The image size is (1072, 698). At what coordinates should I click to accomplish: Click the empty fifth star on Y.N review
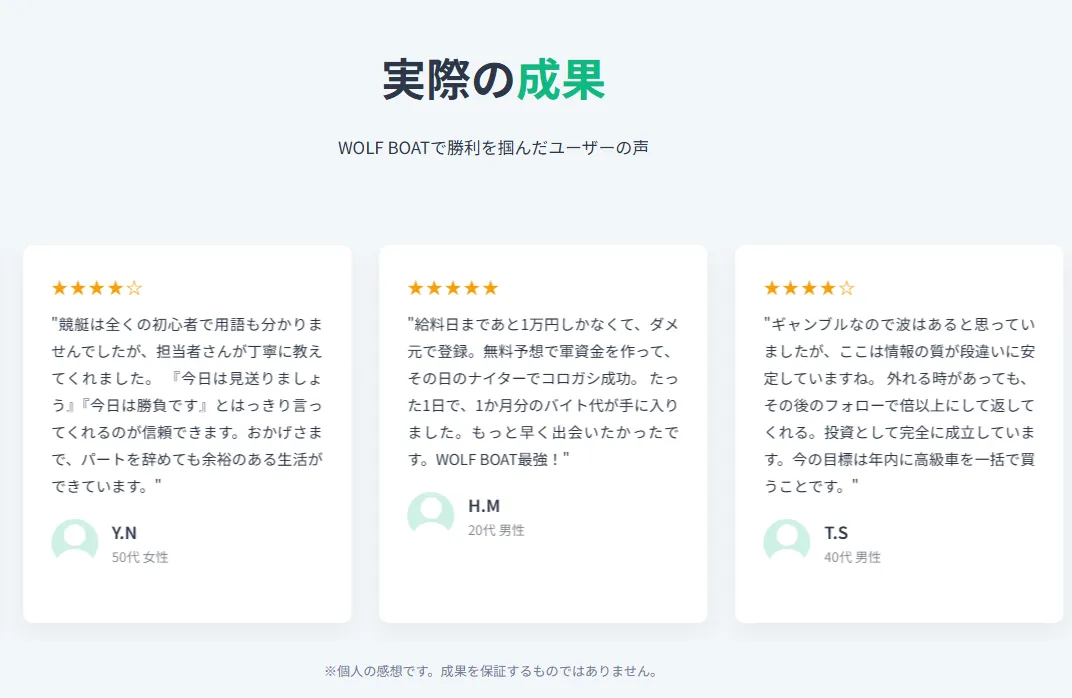point(135,288)
